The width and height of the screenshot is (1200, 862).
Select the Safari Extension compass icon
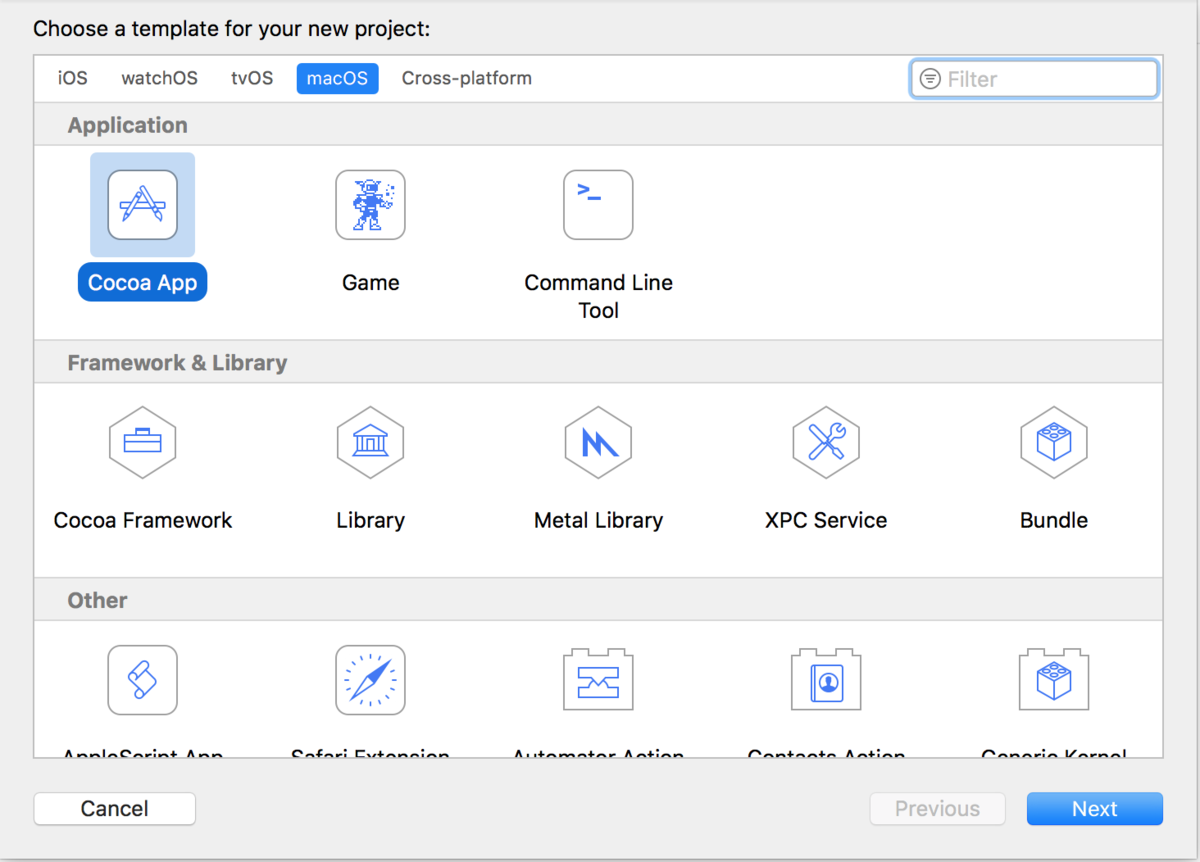pos(370,680)
